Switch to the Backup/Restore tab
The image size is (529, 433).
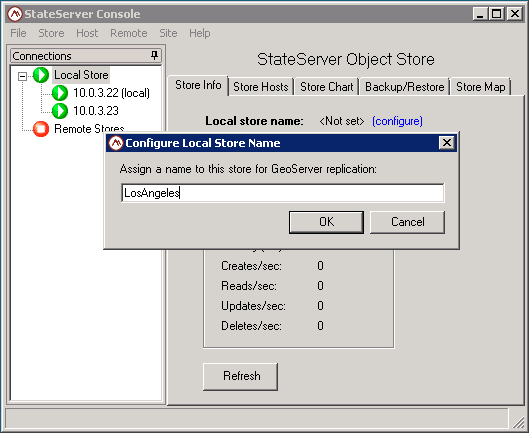pyautogui.click(x=405, y=87)
